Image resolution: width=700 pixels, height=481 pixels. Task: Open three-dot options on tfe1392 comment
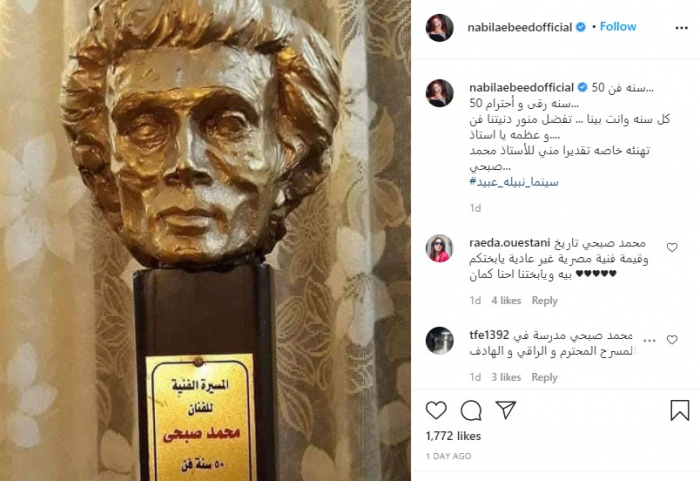point(649,341)
